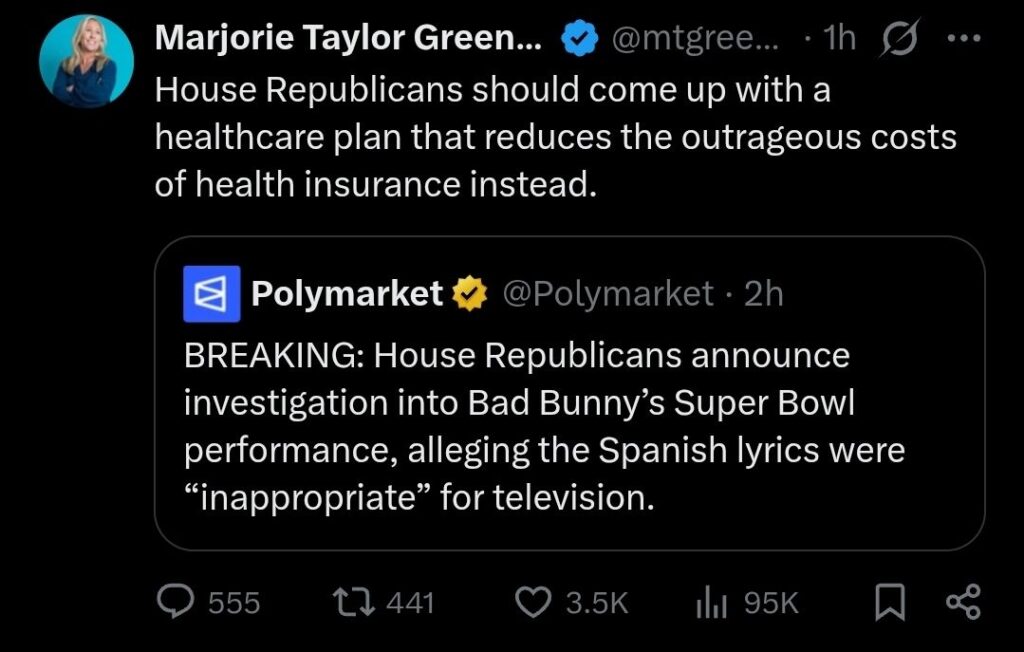The width and height of the screenshot is (1024, 652).
Task: Click the Polymarket blue logo avatar
Action: (211, 294)
